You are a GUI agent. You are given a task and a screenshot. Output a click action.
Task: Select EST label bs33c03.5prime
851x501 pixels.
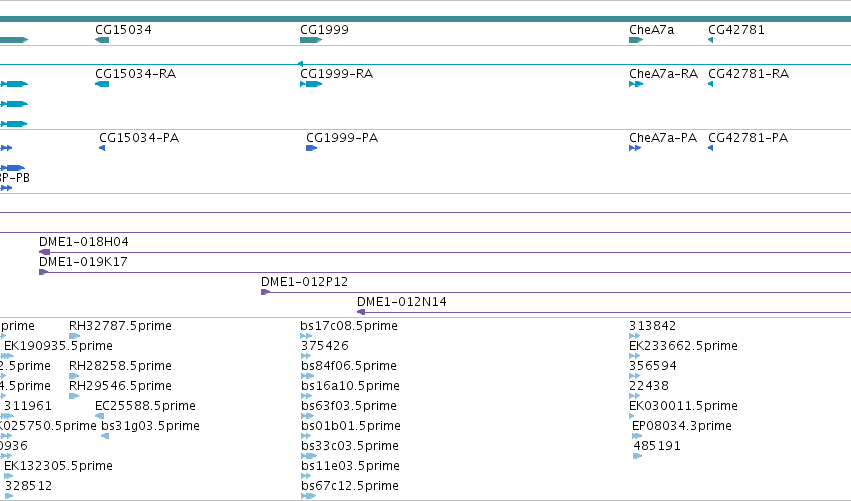350,446
